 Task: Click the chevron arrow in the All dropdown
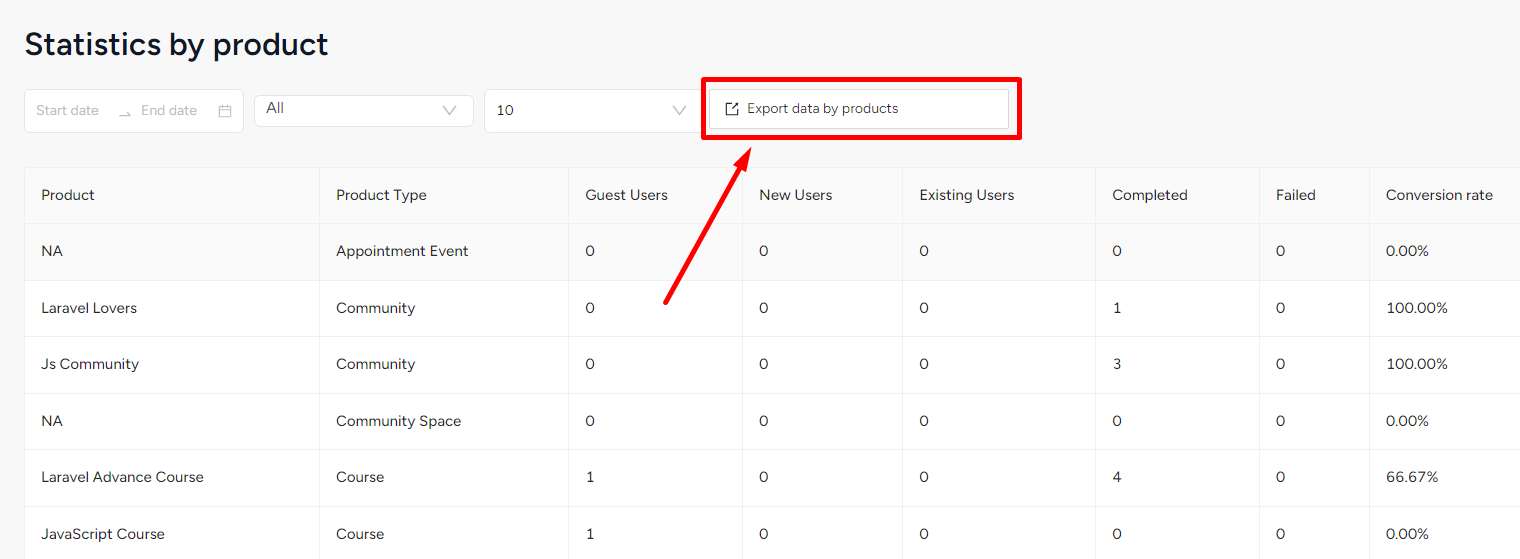point(449,111)
